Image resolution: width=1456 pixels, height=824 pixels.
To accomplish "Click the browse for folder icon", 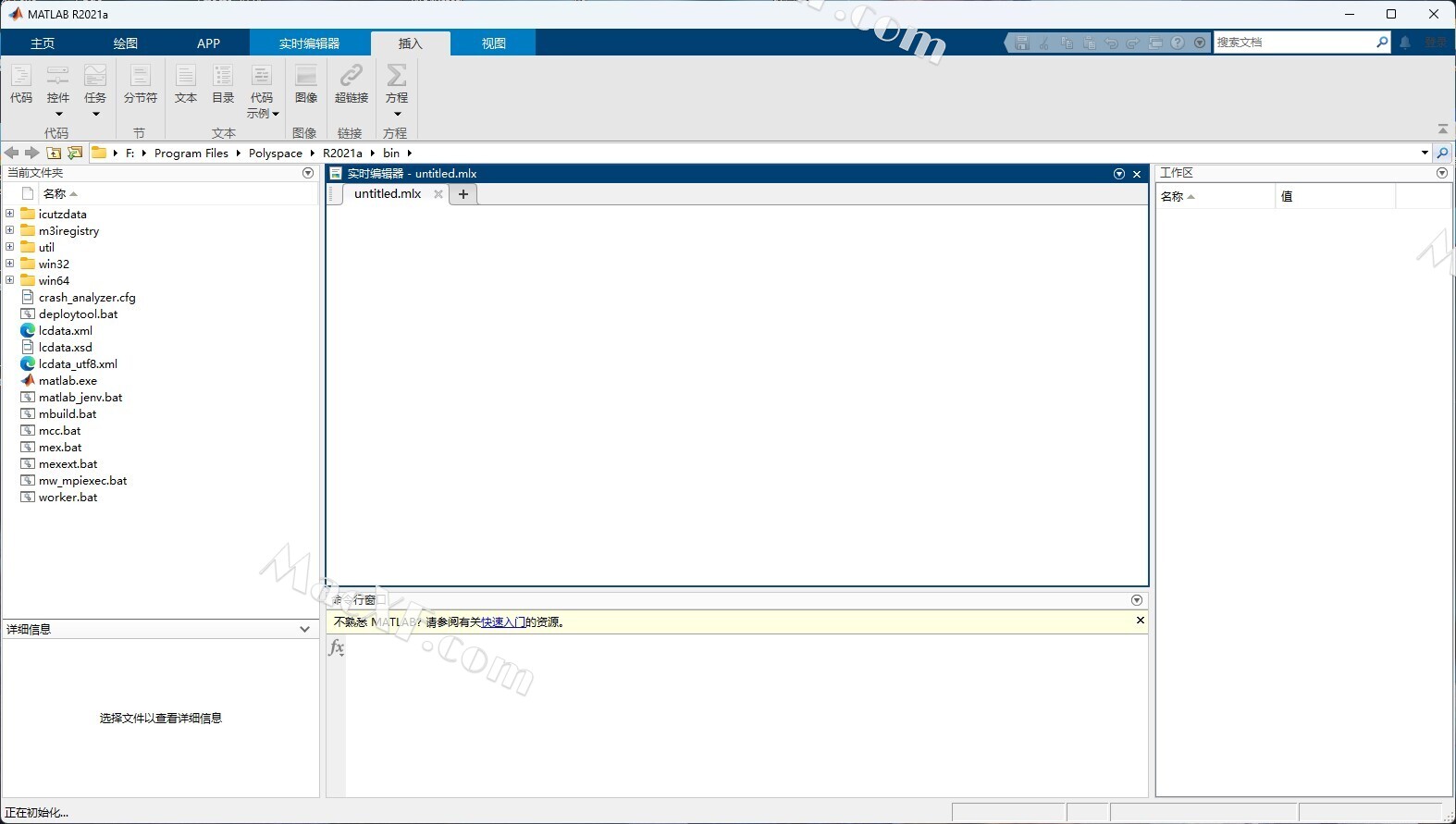I will 75,153.
